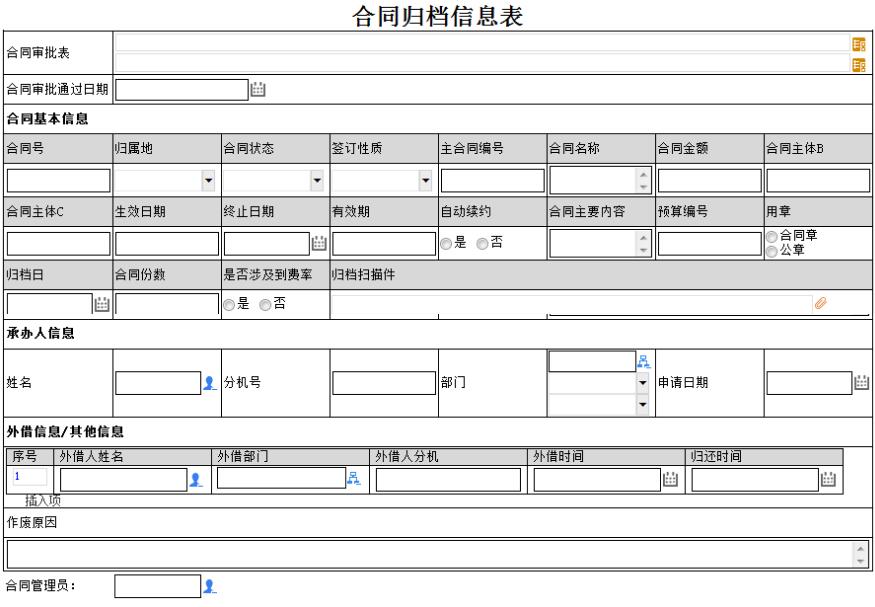The width and height of the screenshot is (875, 607).
Task: Click the 归档扫描件 attachment field
Action: (x=572, y=305)
